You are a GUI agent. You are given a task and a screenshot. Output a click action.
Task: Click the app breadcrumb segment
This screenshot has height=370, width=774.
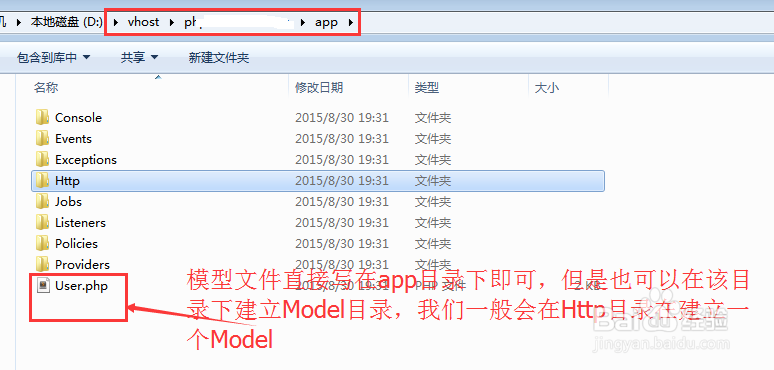[x=326, y=22]
